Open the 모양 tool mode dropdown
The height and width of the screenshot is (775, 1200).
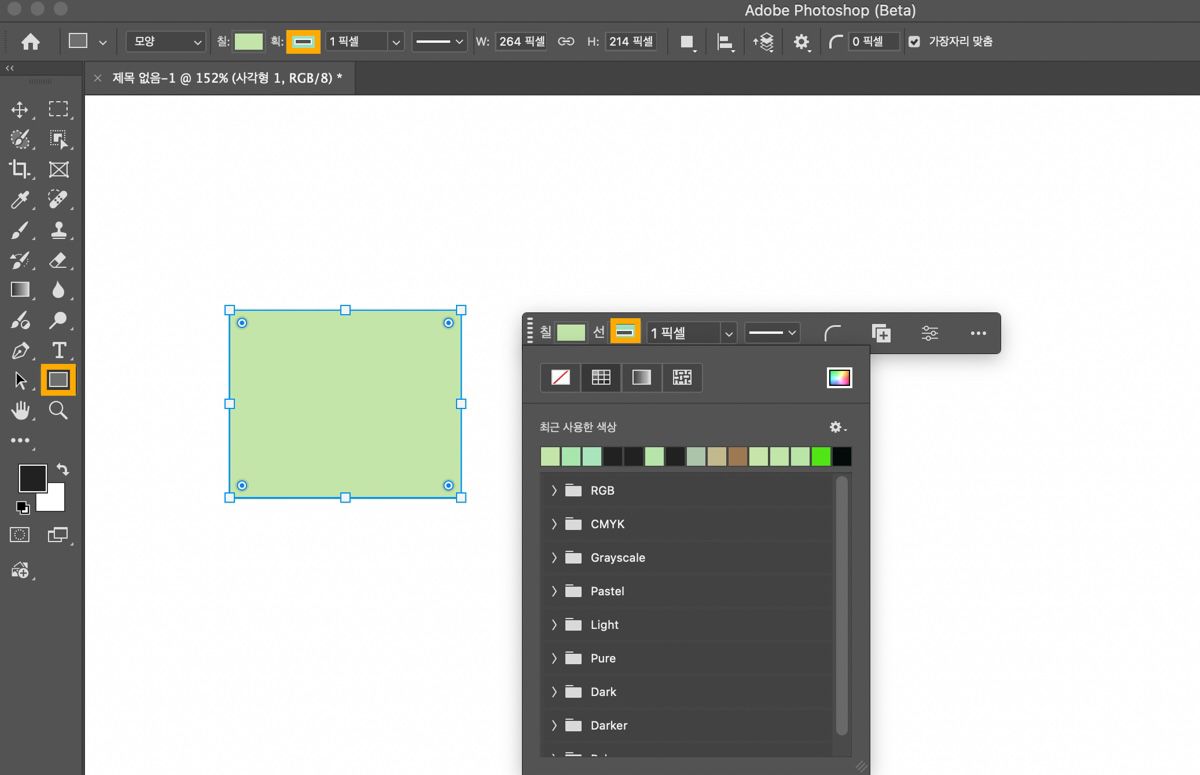[x=166, y=42]
